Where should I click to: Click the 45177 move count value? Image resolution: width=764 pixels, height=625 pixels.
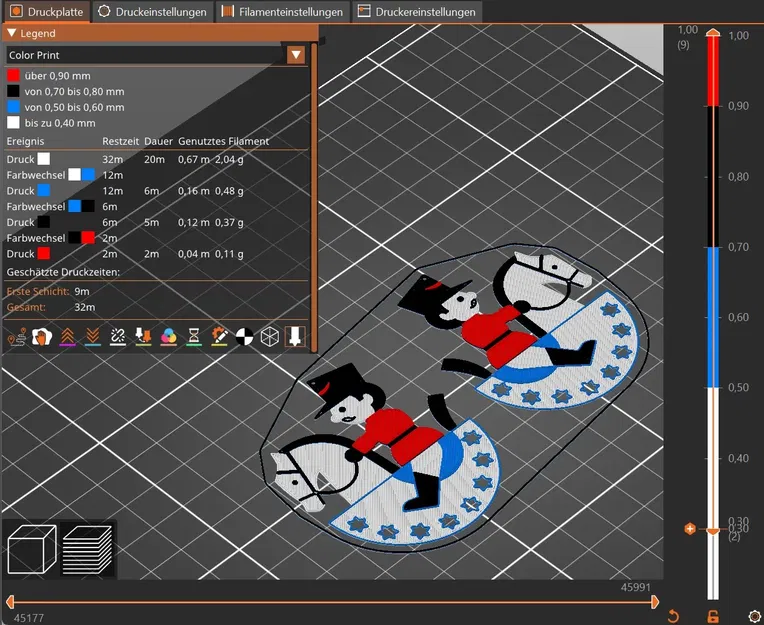click(29, 618)
